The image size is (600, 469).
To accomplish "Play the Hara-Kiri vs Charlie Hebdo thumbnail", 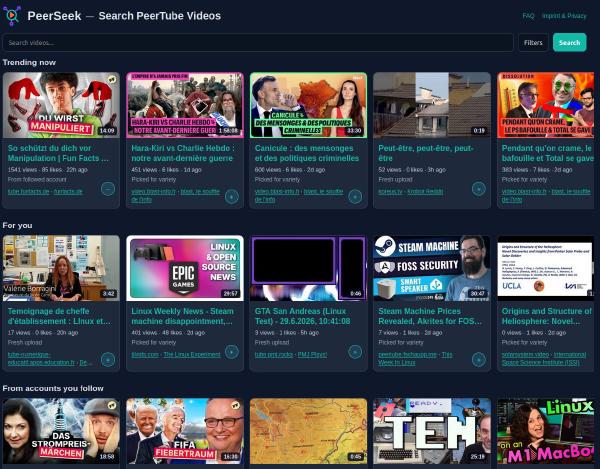I will pos(185,105).
